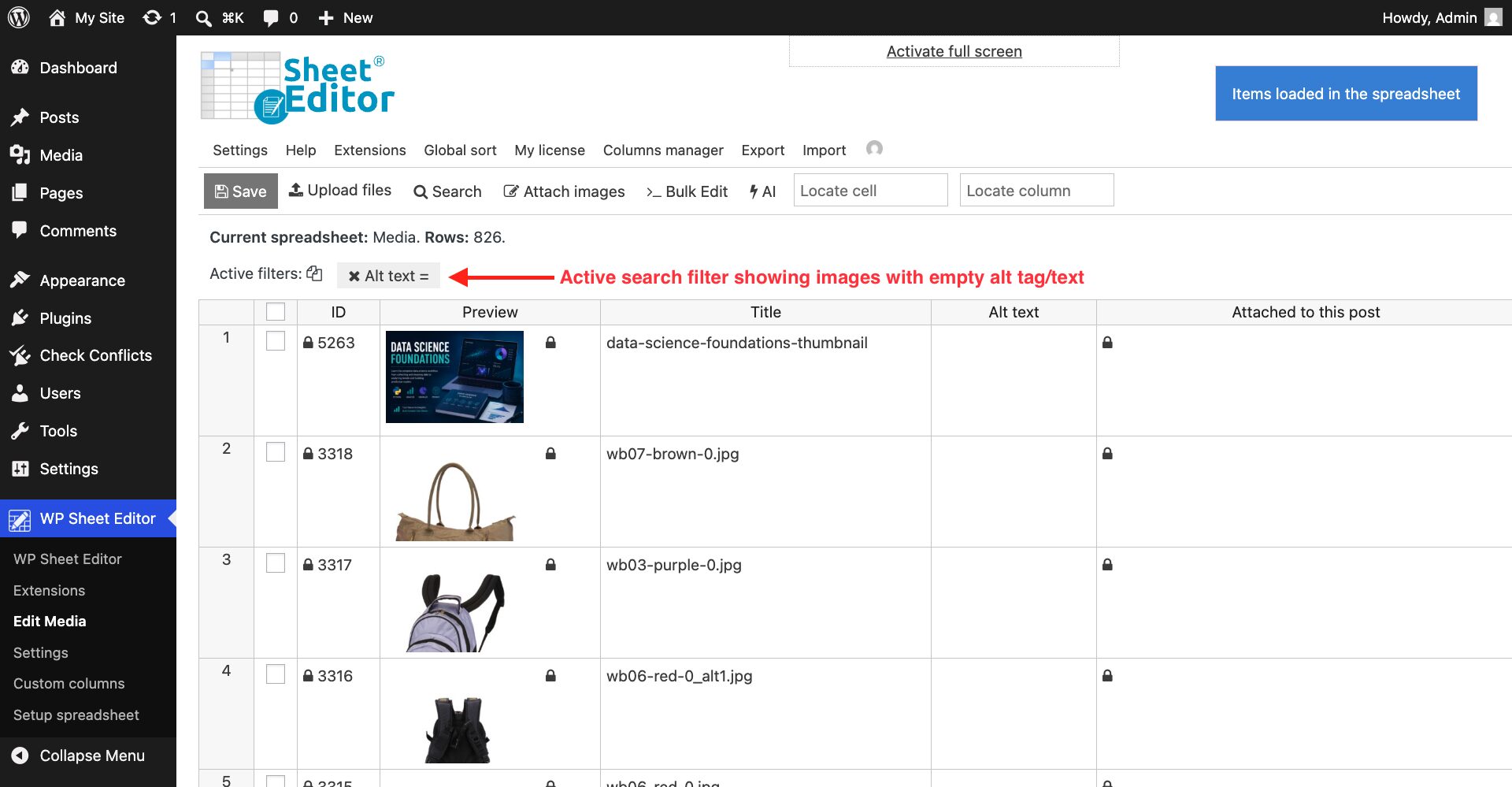Open Media library icon in sidebar
The image size is (1512, 787).
click(x=20, y=155)
